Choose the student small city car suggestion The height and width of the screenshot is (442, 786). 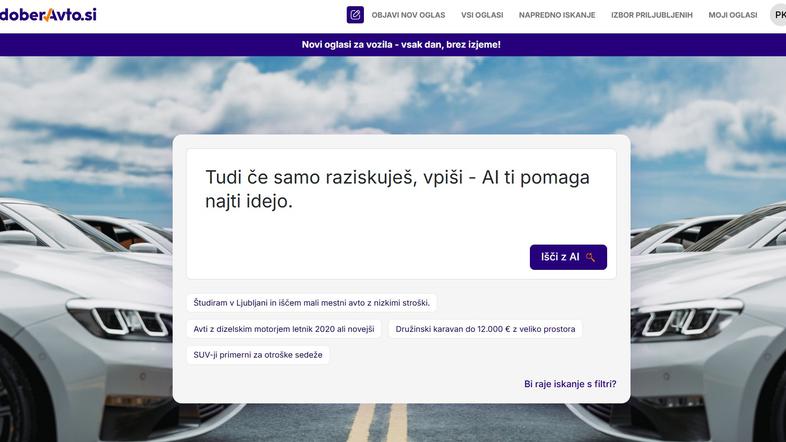click(312, 302)
